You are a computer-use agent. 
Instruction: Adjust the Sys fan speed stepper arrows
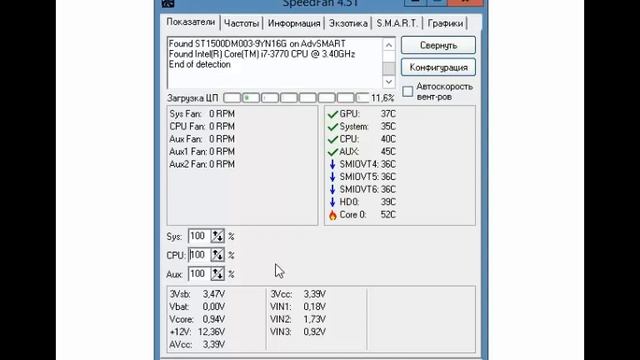(x=218, y=236)
